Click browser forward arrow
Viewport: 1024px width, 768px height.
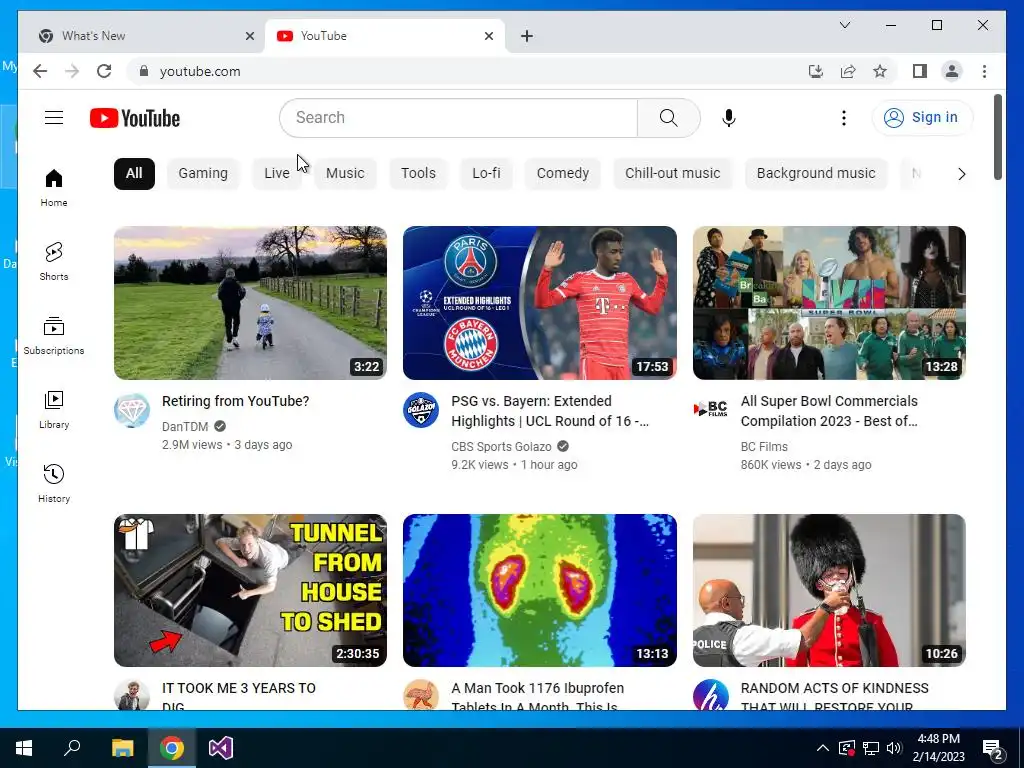(72, 71)
